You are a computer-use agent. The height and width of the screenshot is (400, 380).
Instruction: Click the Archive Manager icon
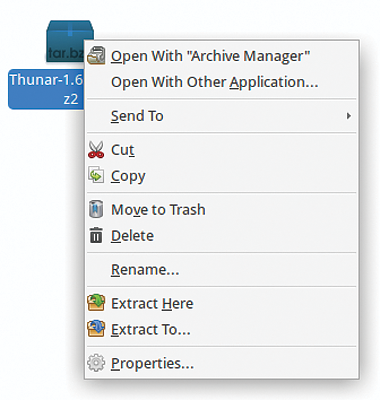pos(96,56)
